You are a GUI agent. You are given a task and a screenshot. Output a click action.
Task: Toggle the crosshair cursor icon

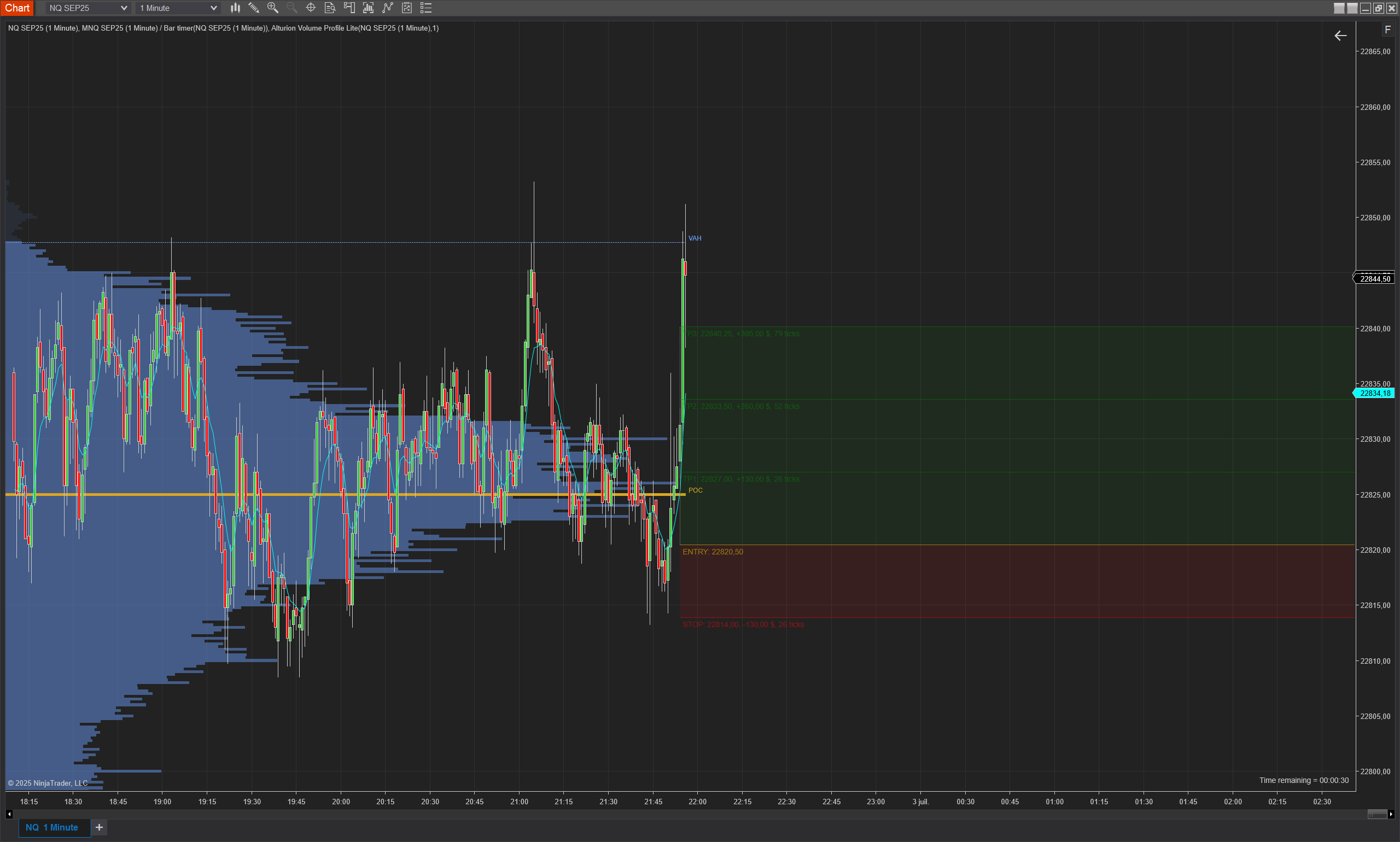311,8
